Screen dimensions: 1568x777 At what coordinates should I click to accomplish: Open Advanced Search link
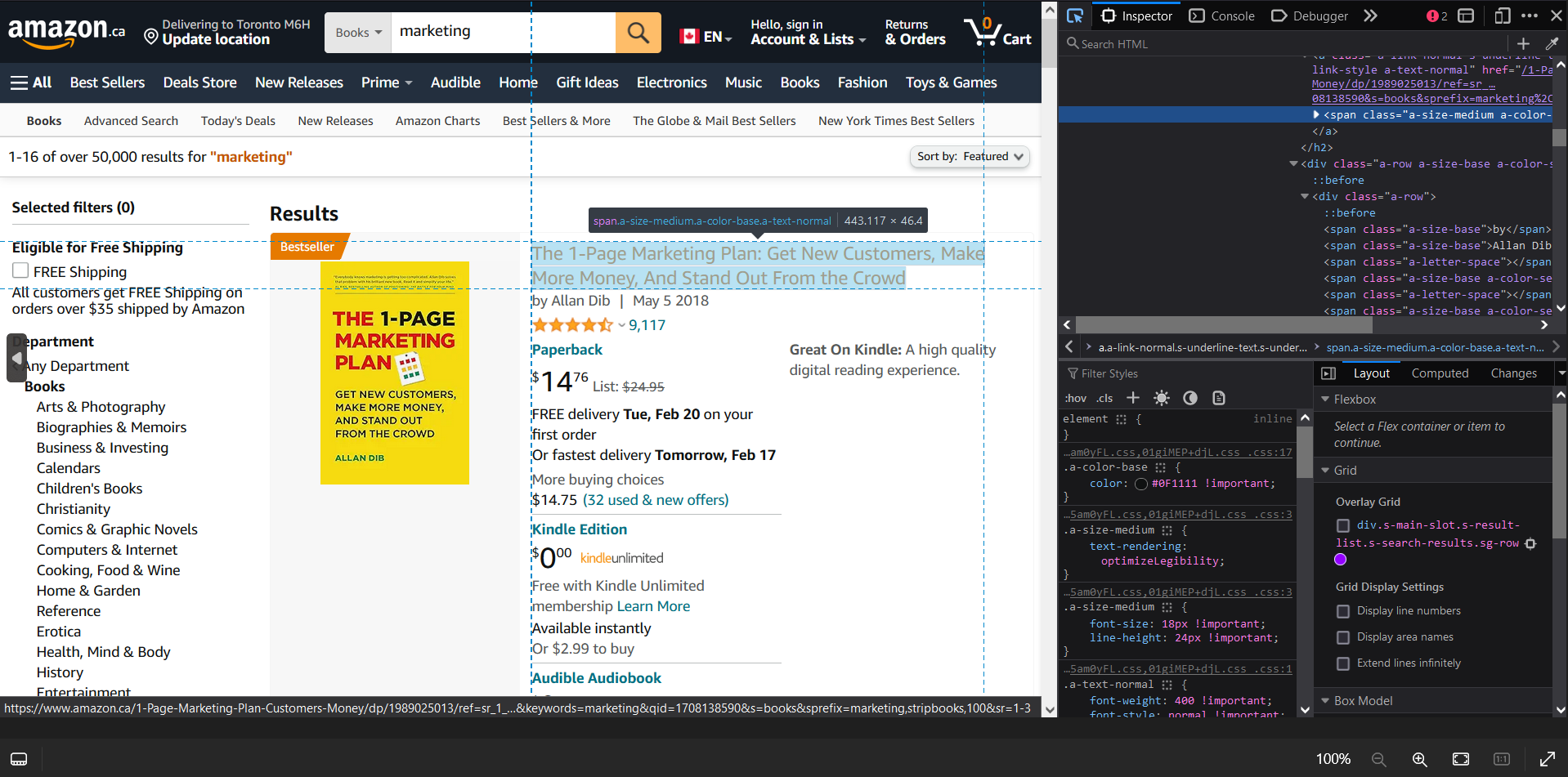click(x=131, y=121)
